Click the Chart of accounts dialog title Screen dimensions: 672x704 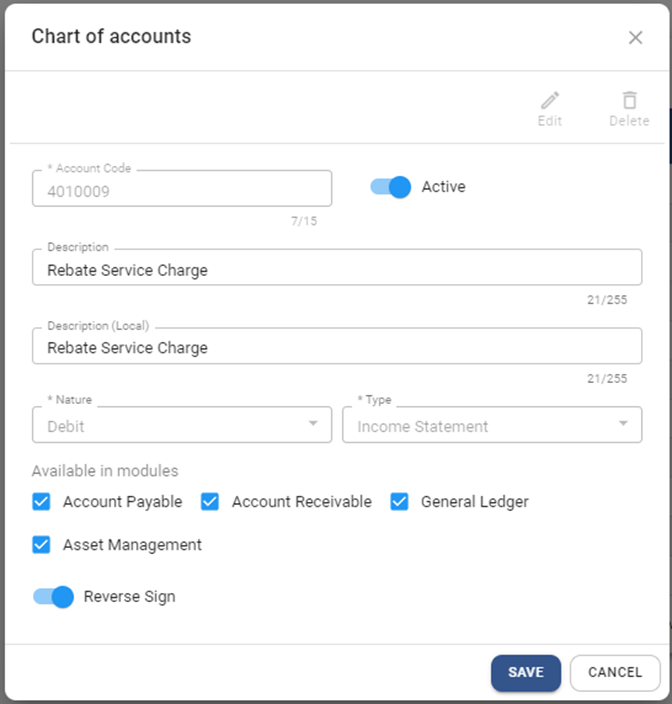pyautogui.click(x=111, y=37)
